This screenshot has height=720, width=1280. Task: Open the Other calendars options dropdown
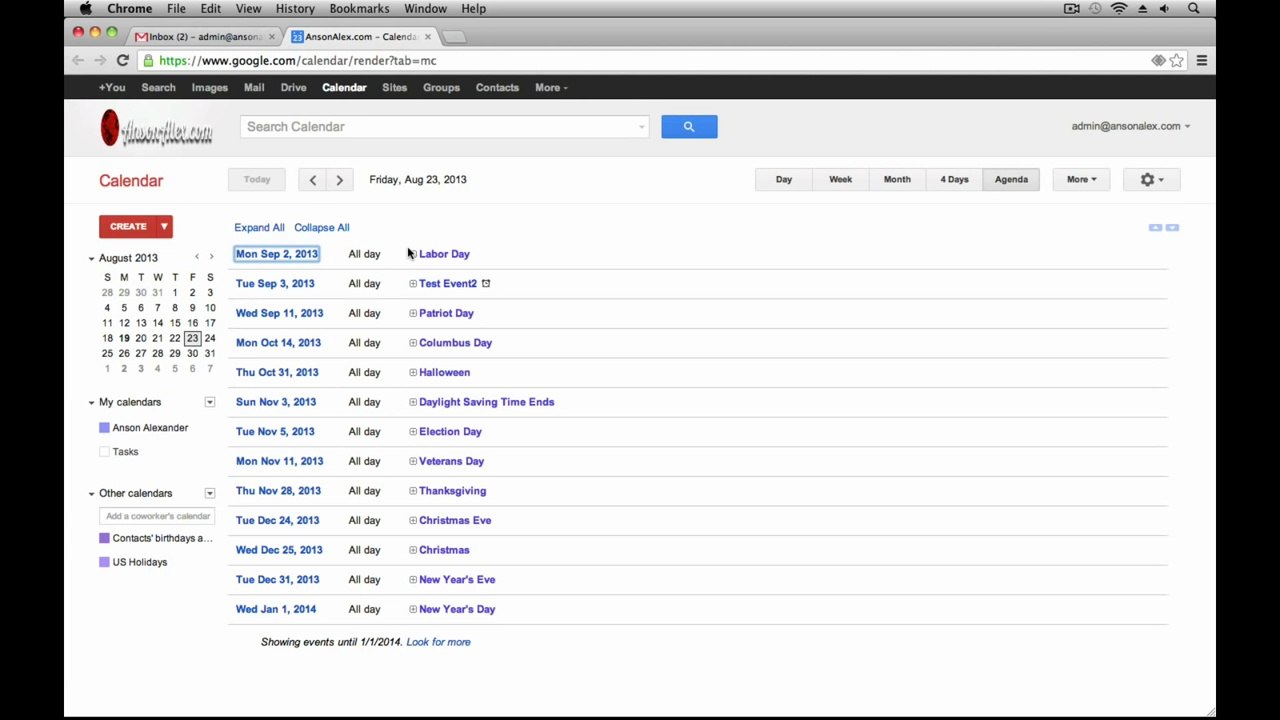click(x=210, y=493)
